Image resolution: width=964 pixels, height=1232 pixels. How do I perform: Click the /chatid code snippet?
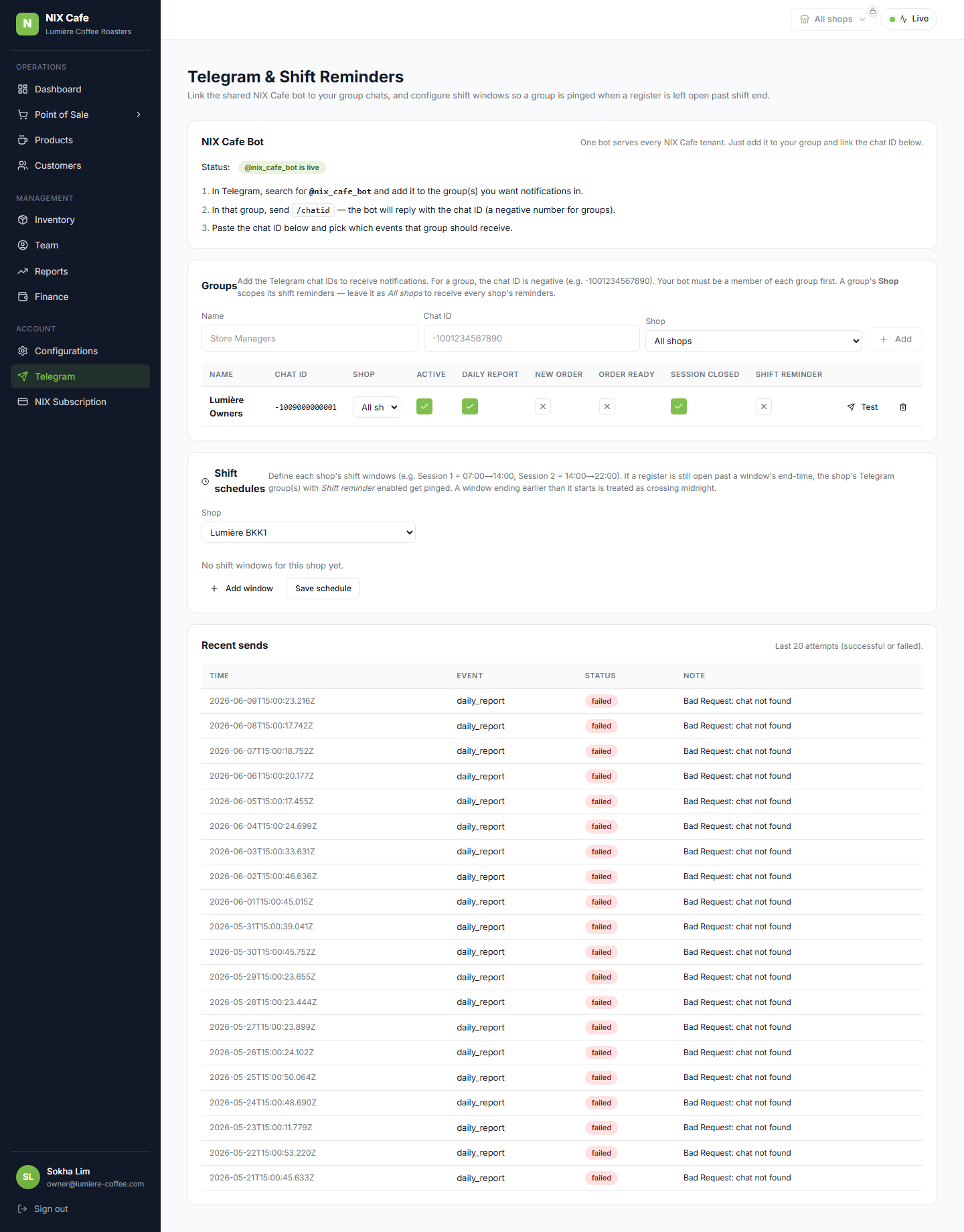tap(313, 210)
